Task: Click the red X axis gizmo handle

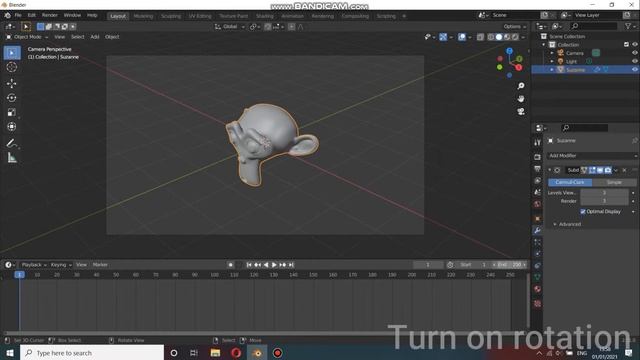Action: (x=519, y=67)
